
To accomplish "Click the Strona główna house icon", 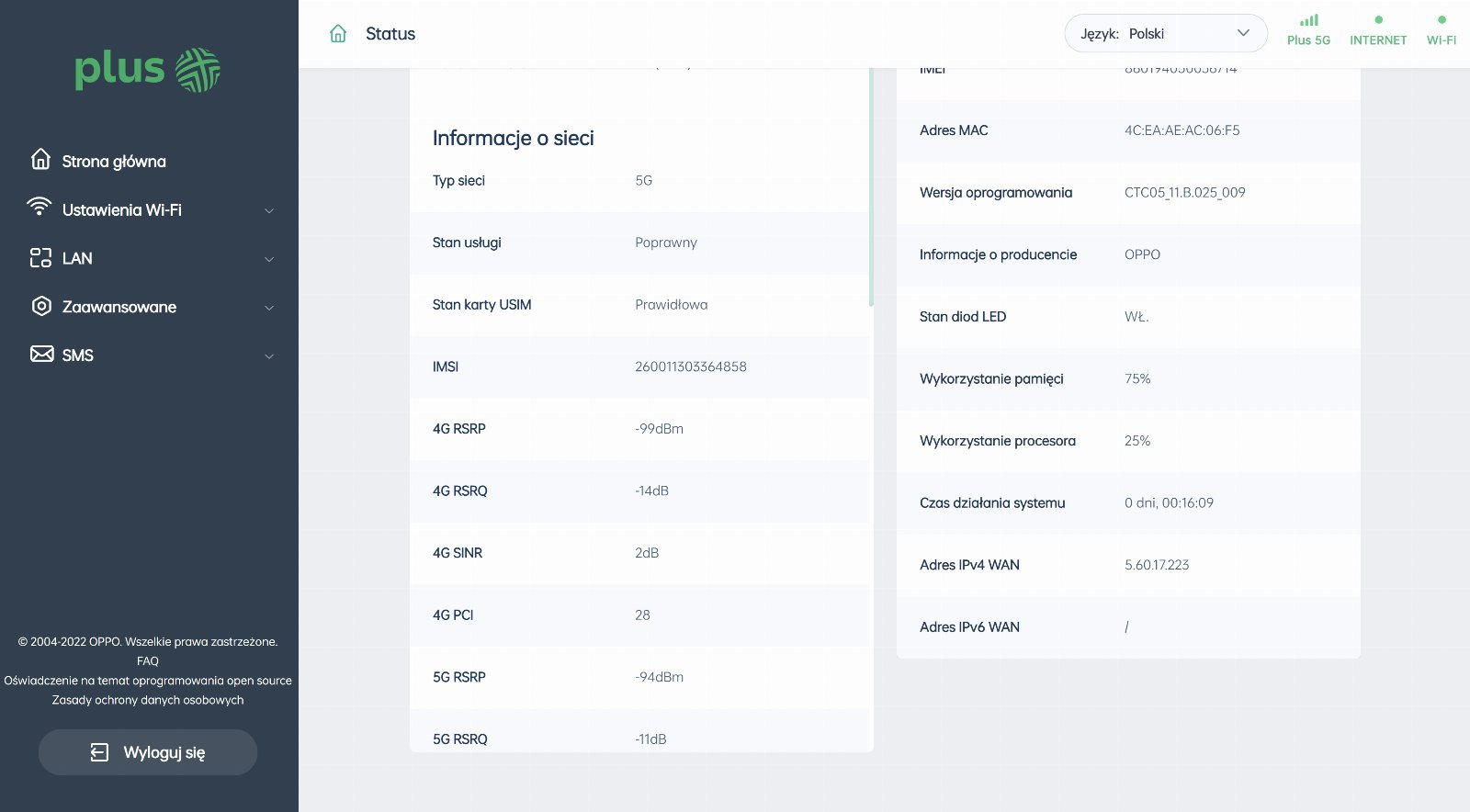I will point(40,160).
